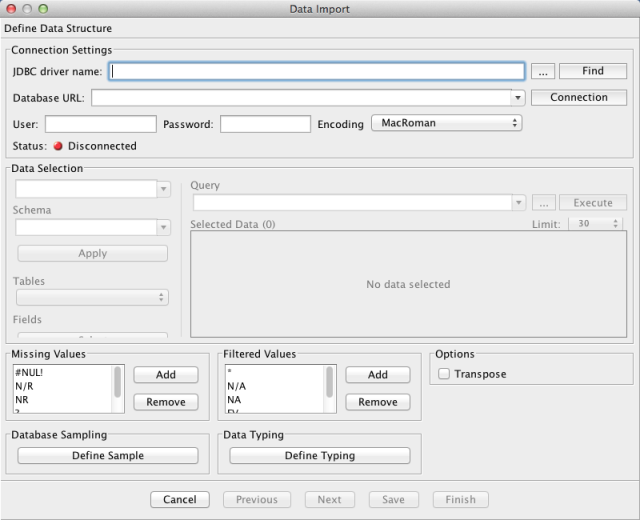Click the Connection button
Image resolution: width=640 pixels, height=520 pixels.
pos(578,98)
